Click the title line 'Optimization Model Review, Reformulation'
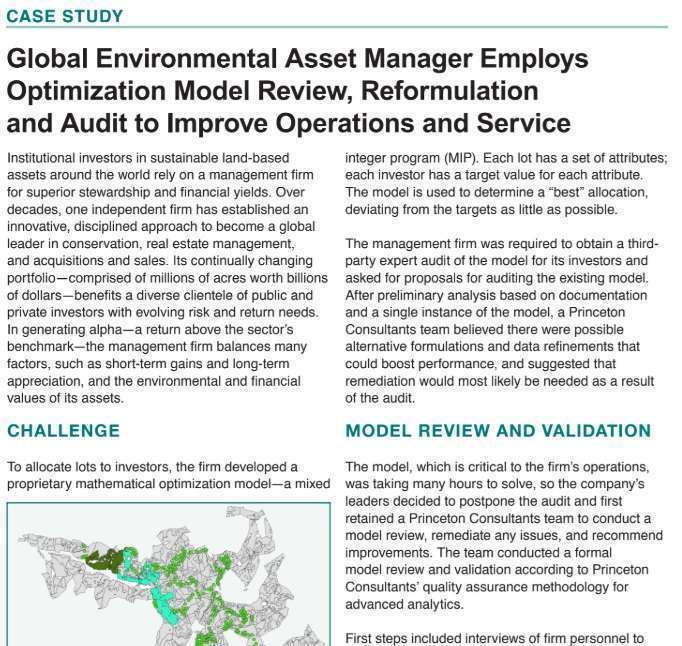 click(x=273, y=91)
